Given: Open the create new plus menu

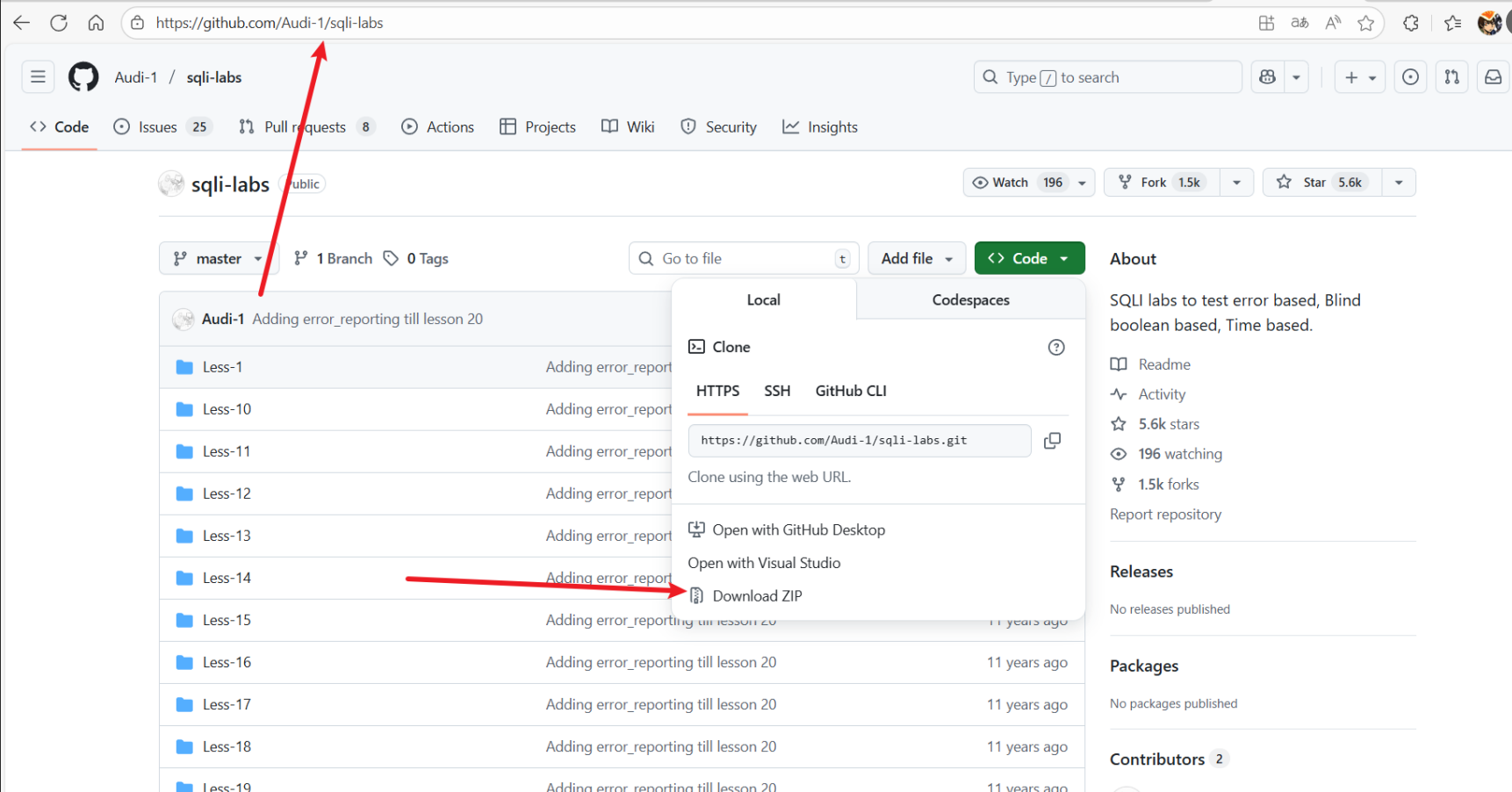Looking at the screenshot, I should point(1360,77).
